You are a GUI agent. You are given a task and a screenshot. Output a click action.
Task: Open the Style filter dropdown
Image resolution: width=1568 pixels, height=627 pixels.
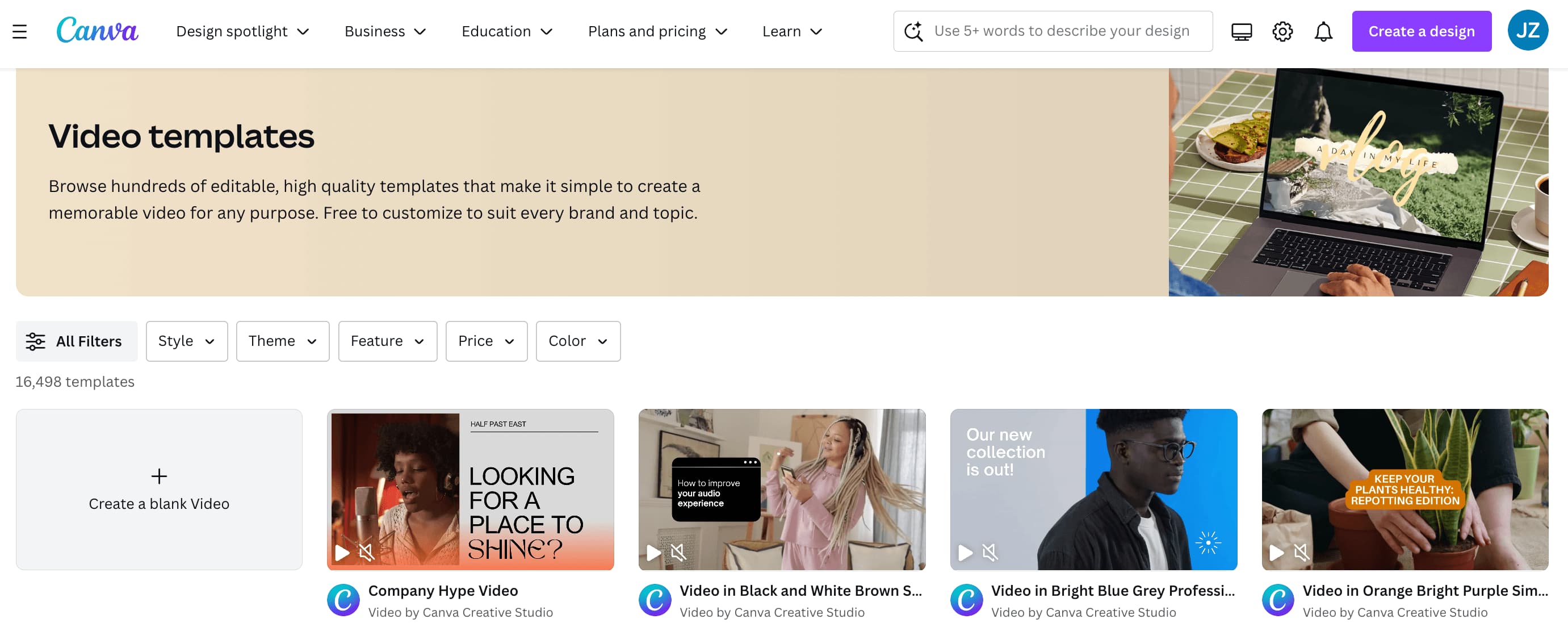(x=186, y=341)
